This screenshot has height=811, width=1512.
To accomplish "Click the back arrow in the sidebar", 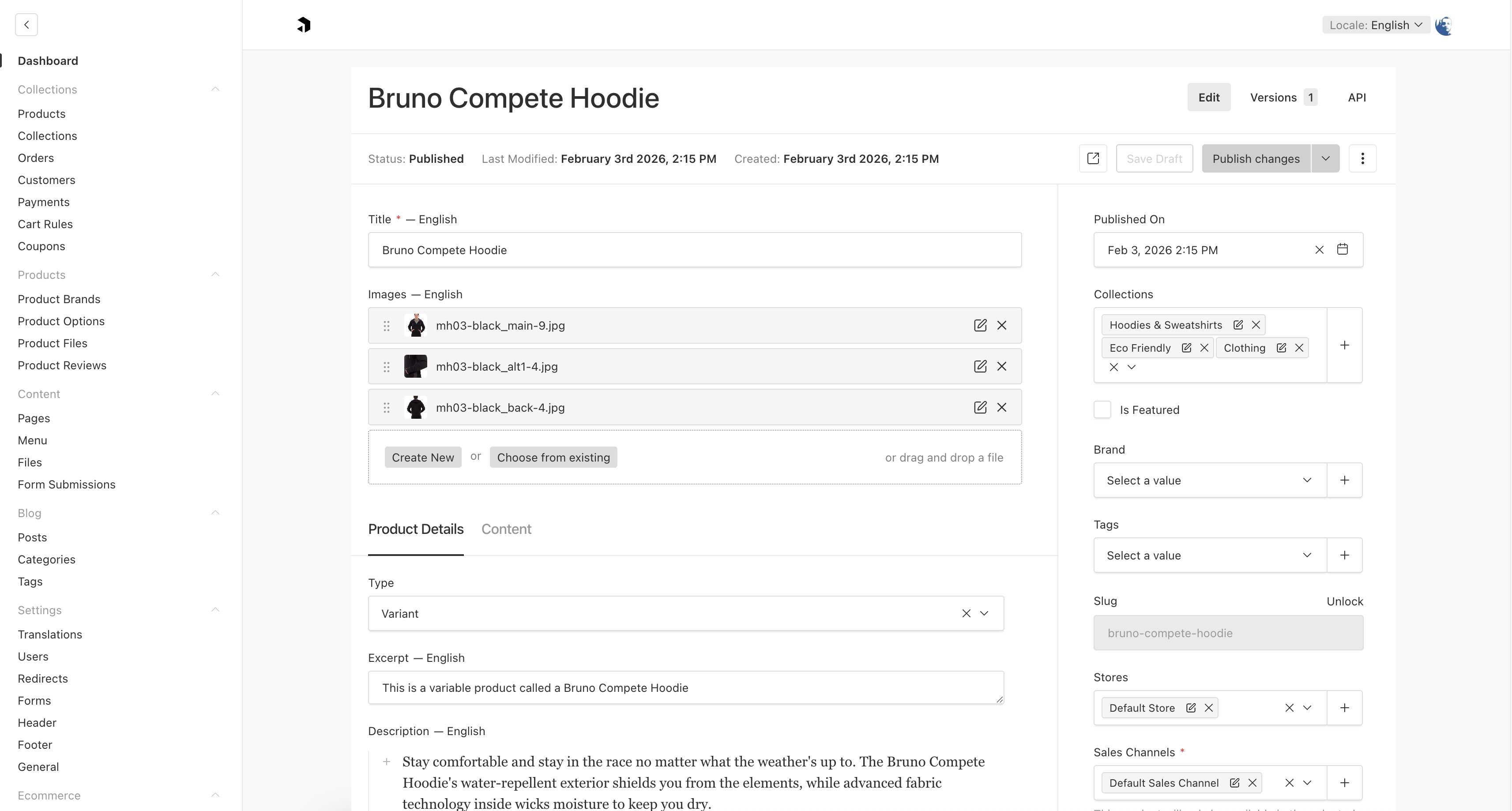I will coord(26,25).
